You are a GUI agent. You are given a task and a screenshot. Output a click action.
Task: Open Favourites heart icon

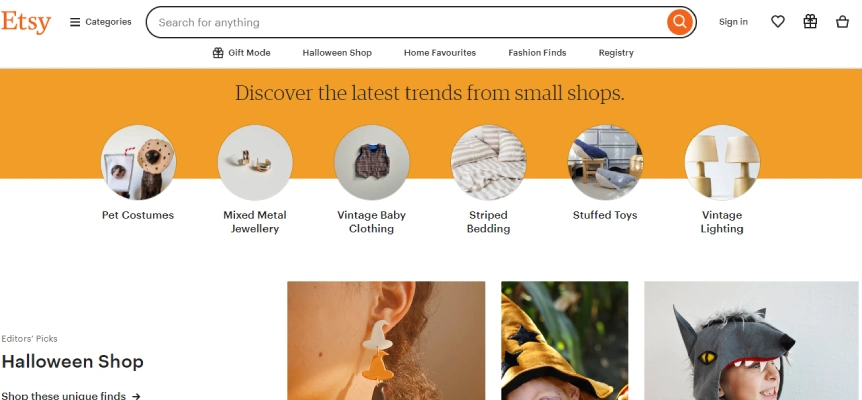[x=777, y=22]
